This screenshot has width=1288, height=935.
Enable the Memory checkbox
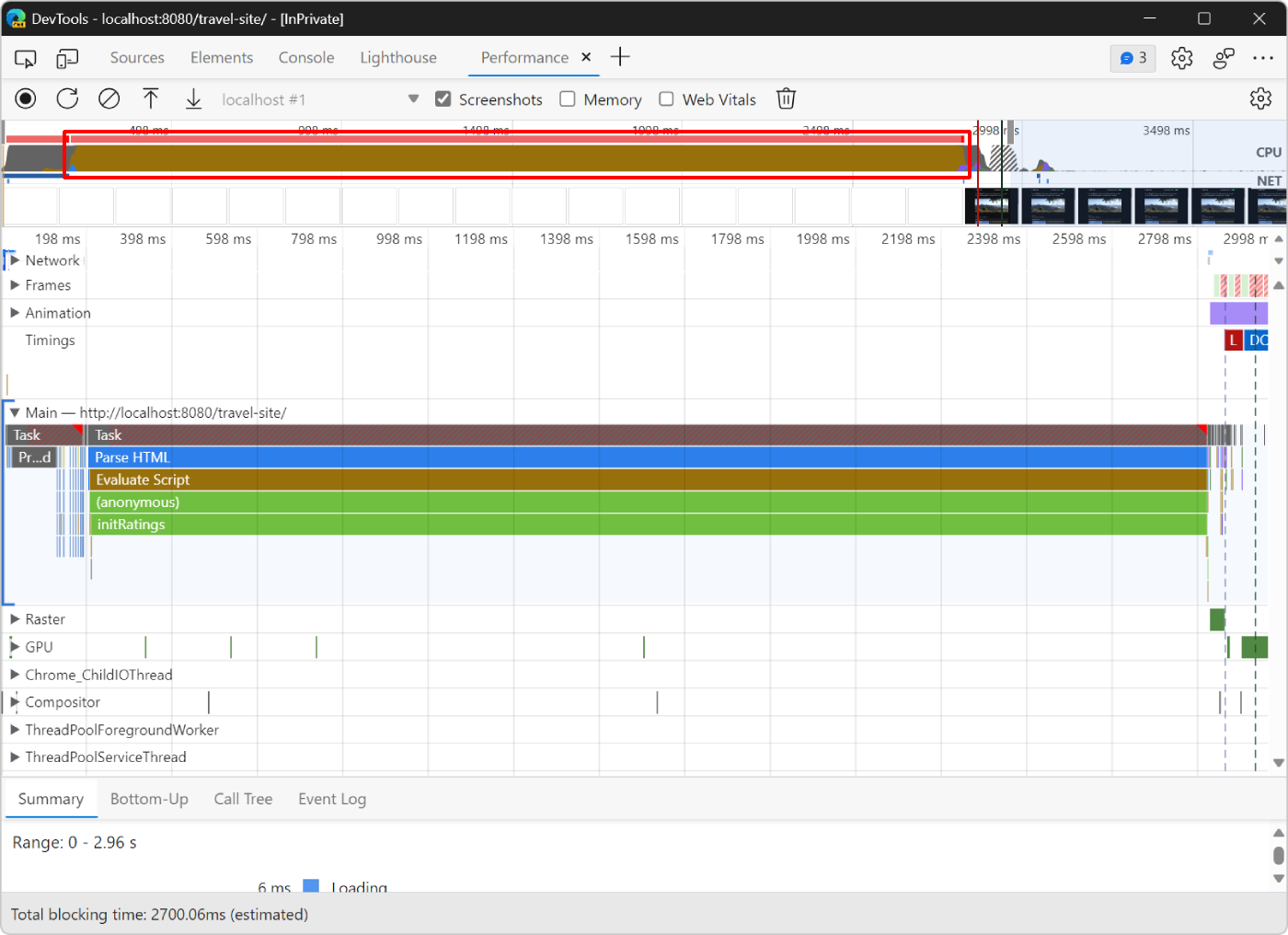[x=567, y=98]
